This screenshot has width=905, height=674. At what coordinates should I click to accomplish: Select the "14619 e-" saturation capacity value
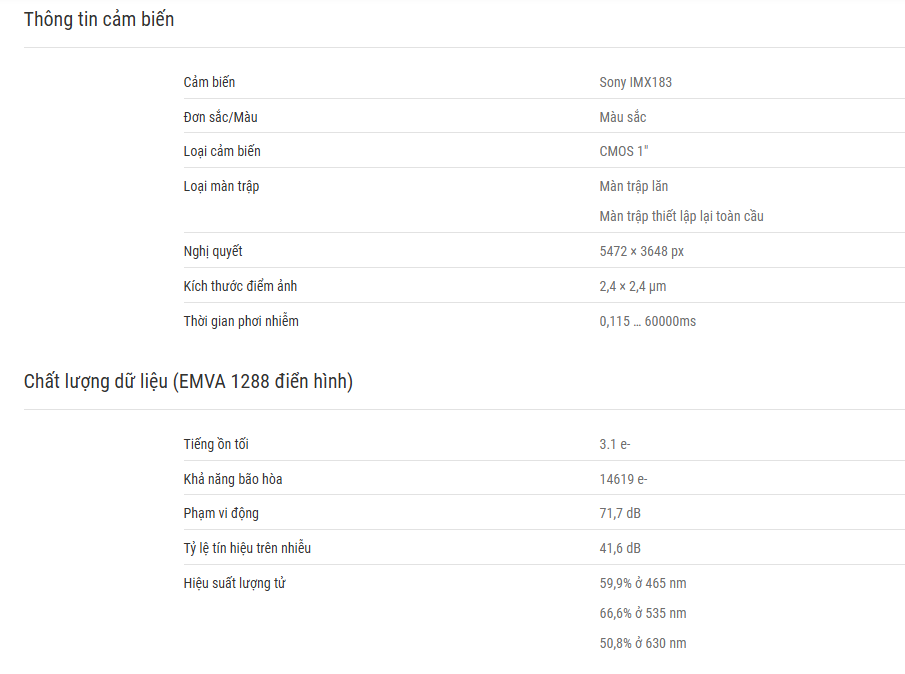coord(623,479)
